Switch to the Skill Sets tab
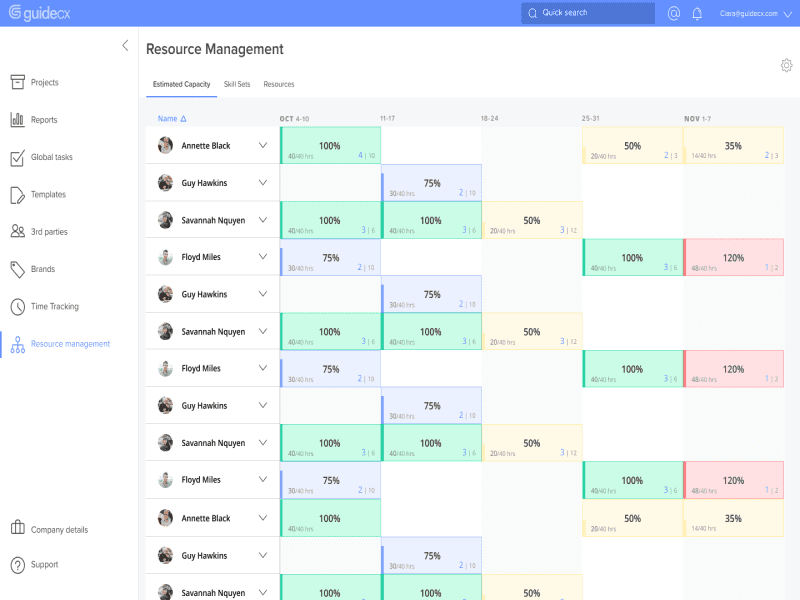 pos(237,84)
